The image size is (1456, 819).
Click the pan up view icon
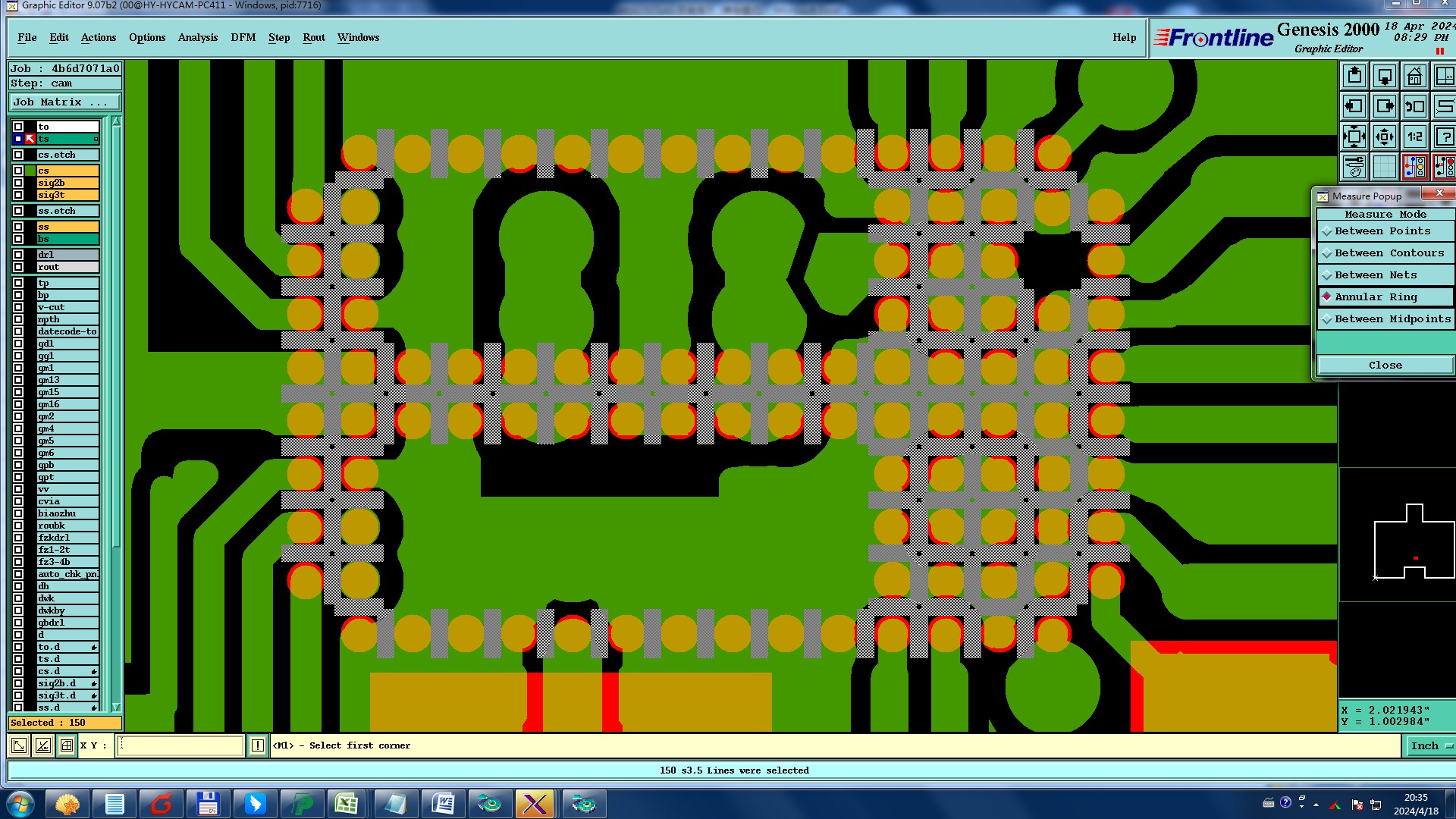click(x=1354, y=77)
